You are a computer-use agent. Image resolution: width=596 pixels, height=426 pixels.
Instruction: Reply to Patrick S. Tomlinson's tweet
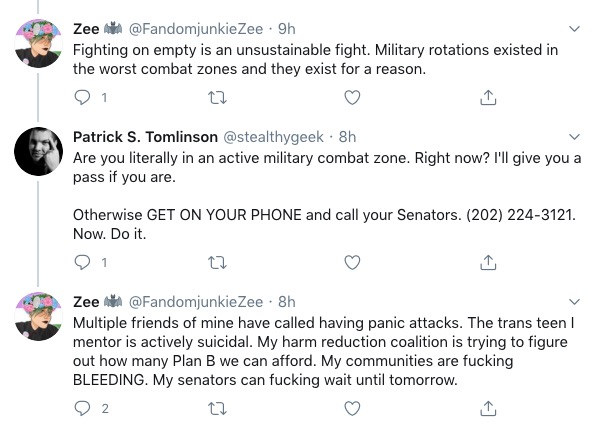[82, 262]
